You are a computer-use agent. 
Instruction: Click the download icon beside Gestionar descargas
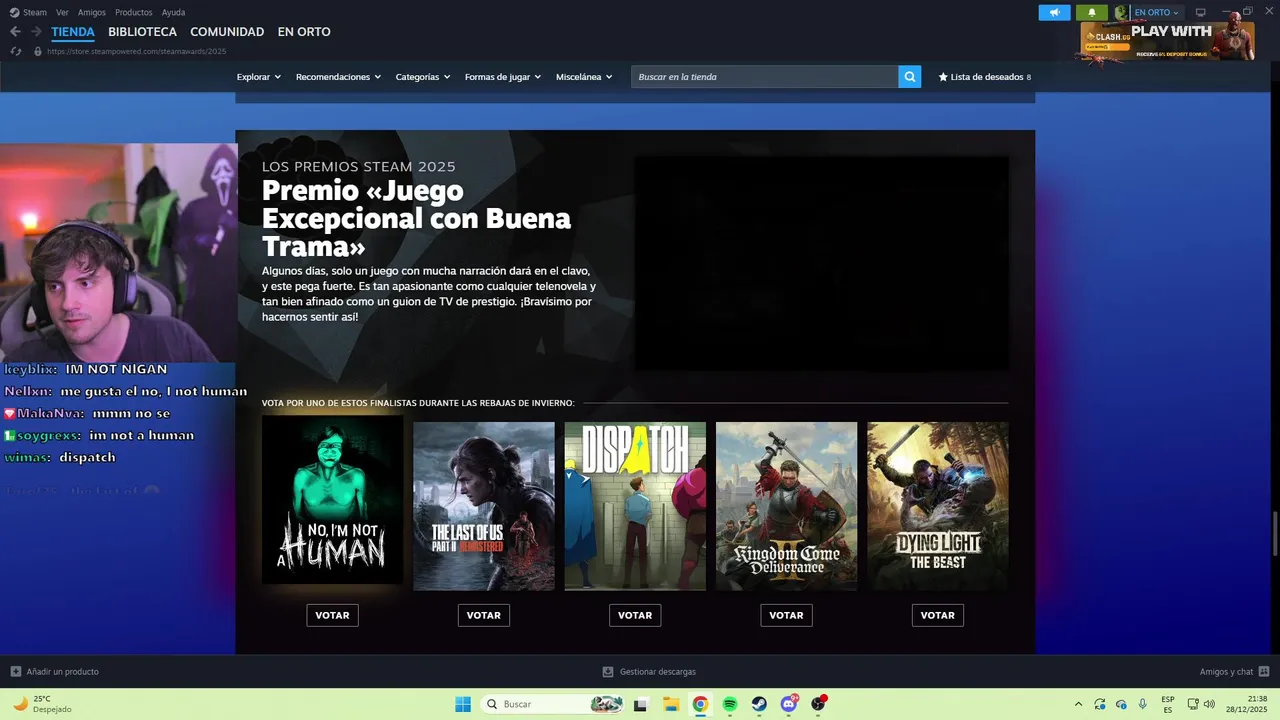click(608, 672)
